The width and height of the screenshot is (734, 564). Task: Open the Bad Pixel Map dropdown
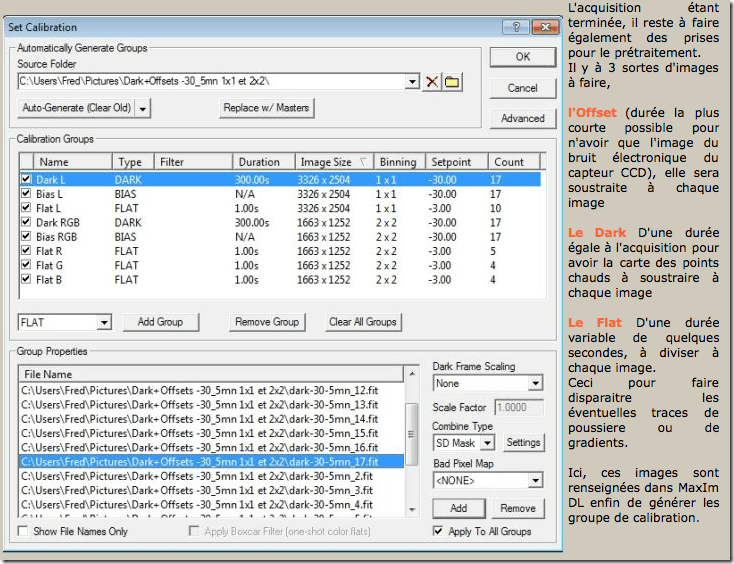click(x=536, y=480)
